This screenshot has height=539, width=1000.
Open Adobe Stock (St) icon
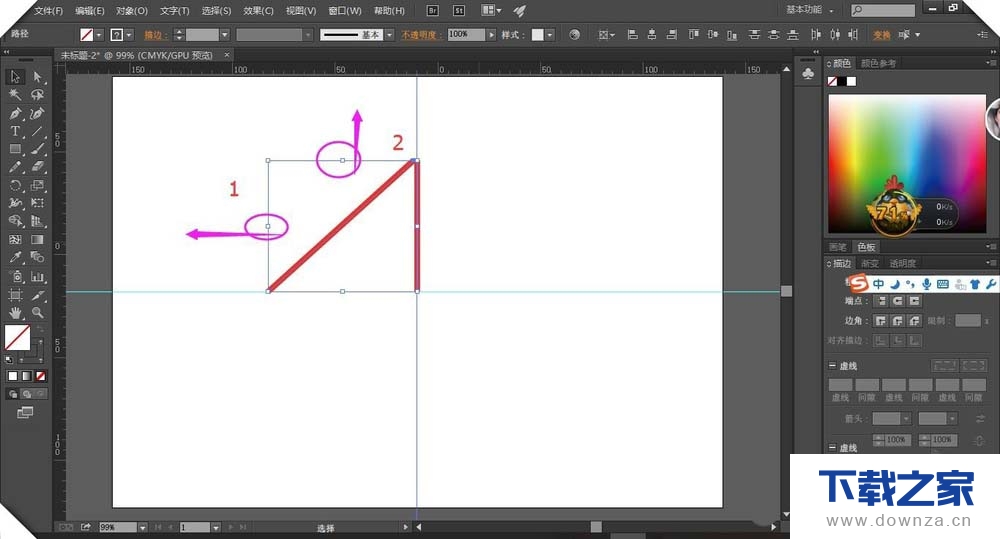pos(459,10)
